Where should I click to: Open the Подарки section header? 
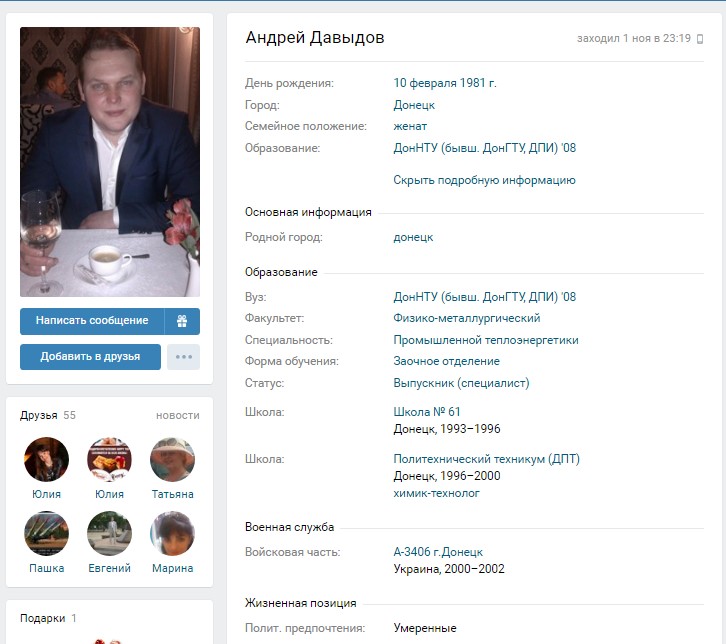(43, 618)
